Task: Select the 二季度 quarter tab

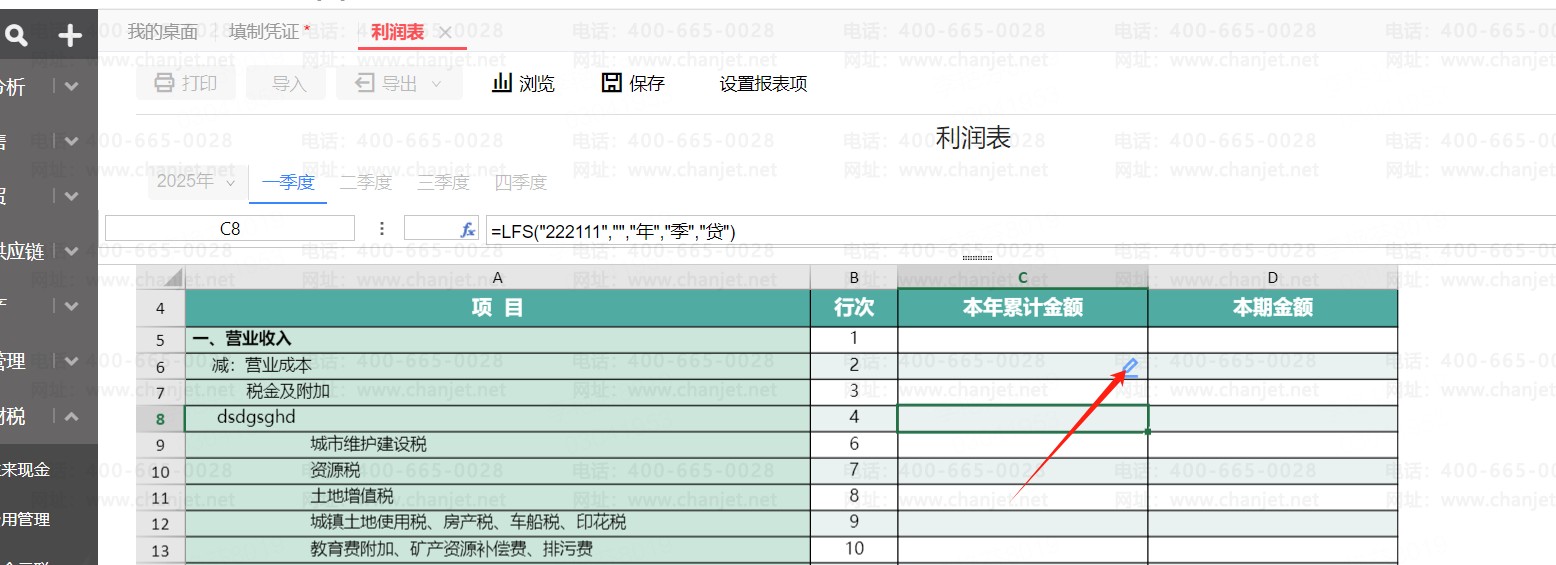Action: [365, 182]
